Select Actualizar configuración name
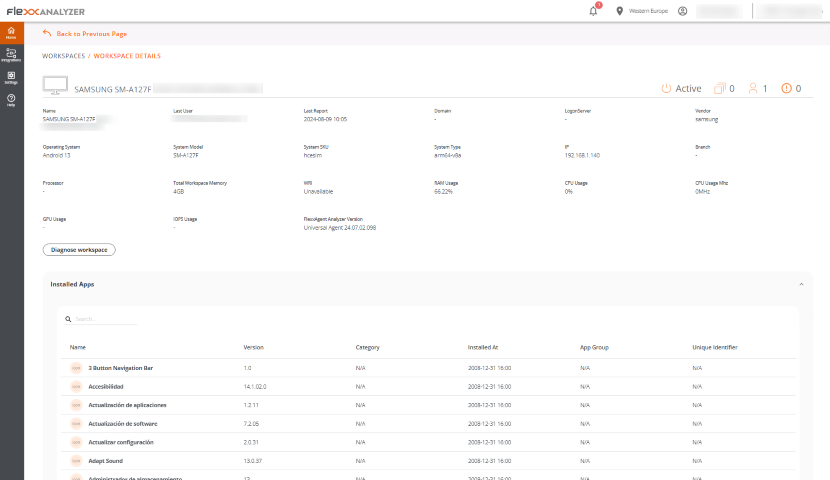This screenshot has height=480, width=830. click(121, 442)
